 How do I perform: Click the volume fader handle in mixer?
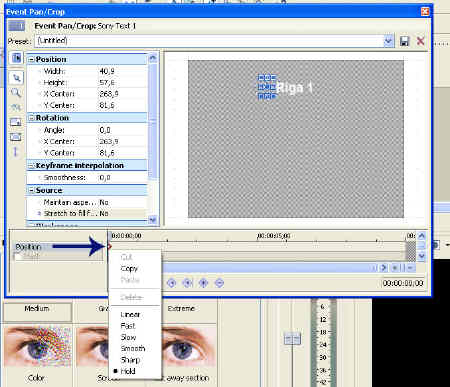pos(292,339)
